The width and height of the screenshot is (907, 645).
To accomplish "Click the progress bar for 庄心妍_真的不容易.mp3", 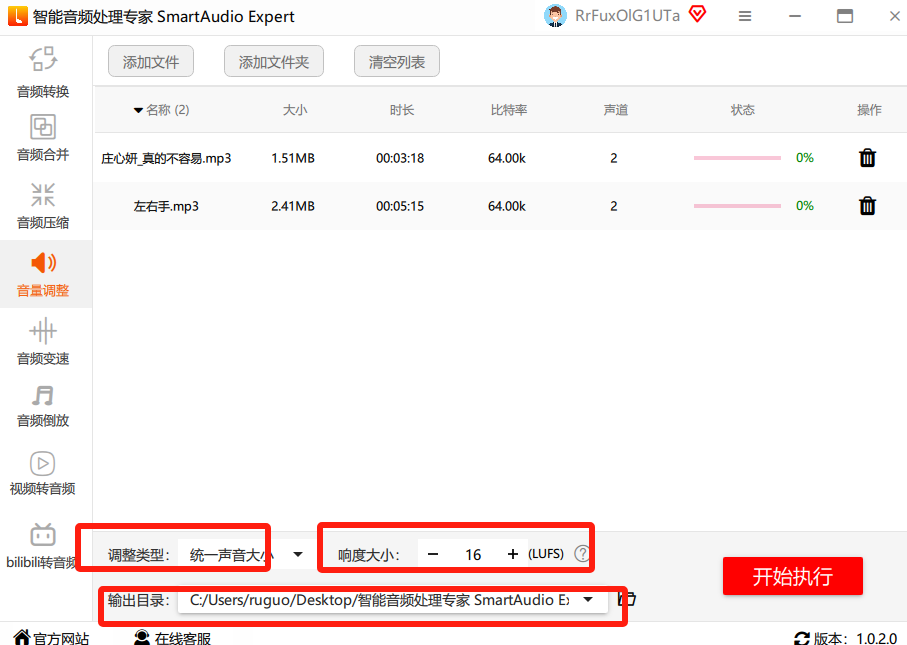I will tap(737, 158).
